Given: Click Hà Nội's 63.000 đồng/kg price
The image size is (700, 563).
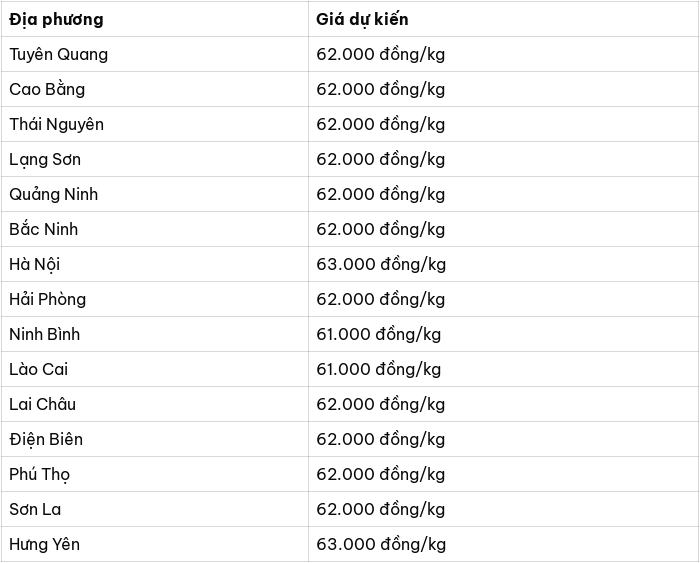Looking at the screenshot, I should 381,264.
